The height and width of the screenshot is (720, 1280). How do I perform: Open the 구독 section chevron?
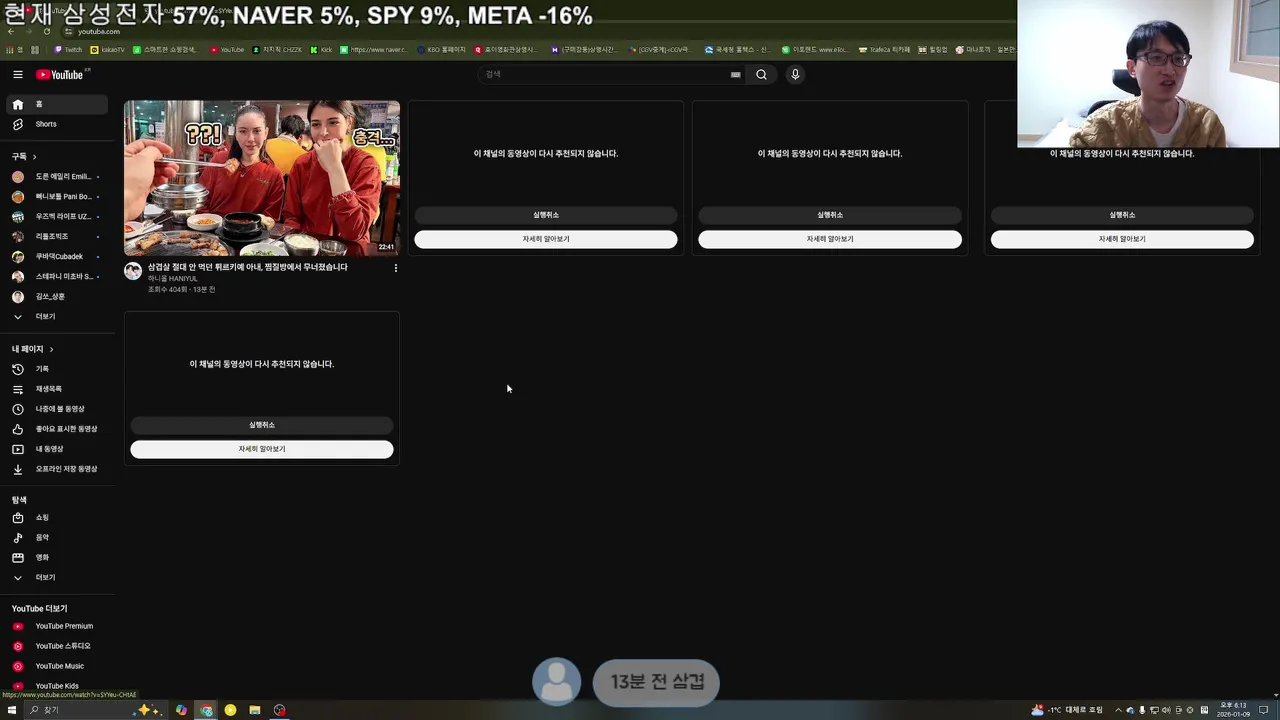tap(34, 157)
